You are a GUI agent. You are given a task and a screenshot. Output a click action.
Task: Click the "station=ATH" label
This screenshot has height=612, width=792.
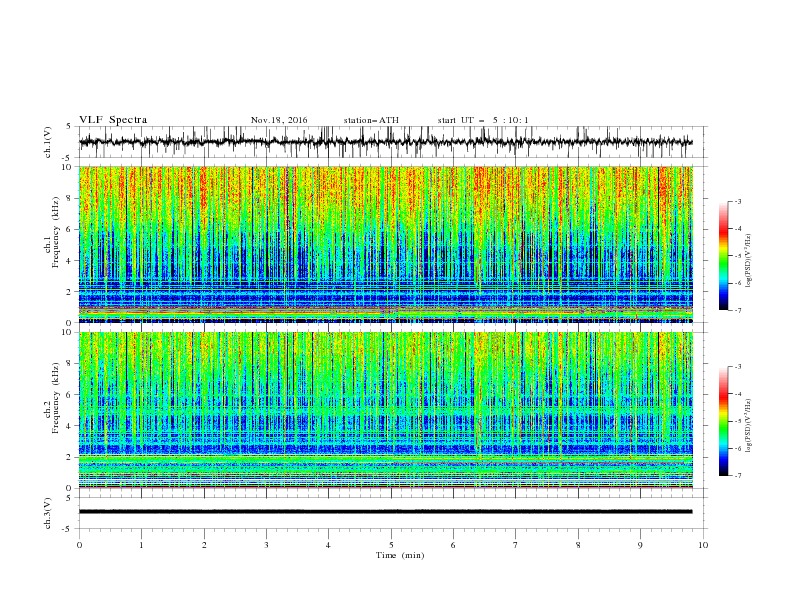point(371,120)
